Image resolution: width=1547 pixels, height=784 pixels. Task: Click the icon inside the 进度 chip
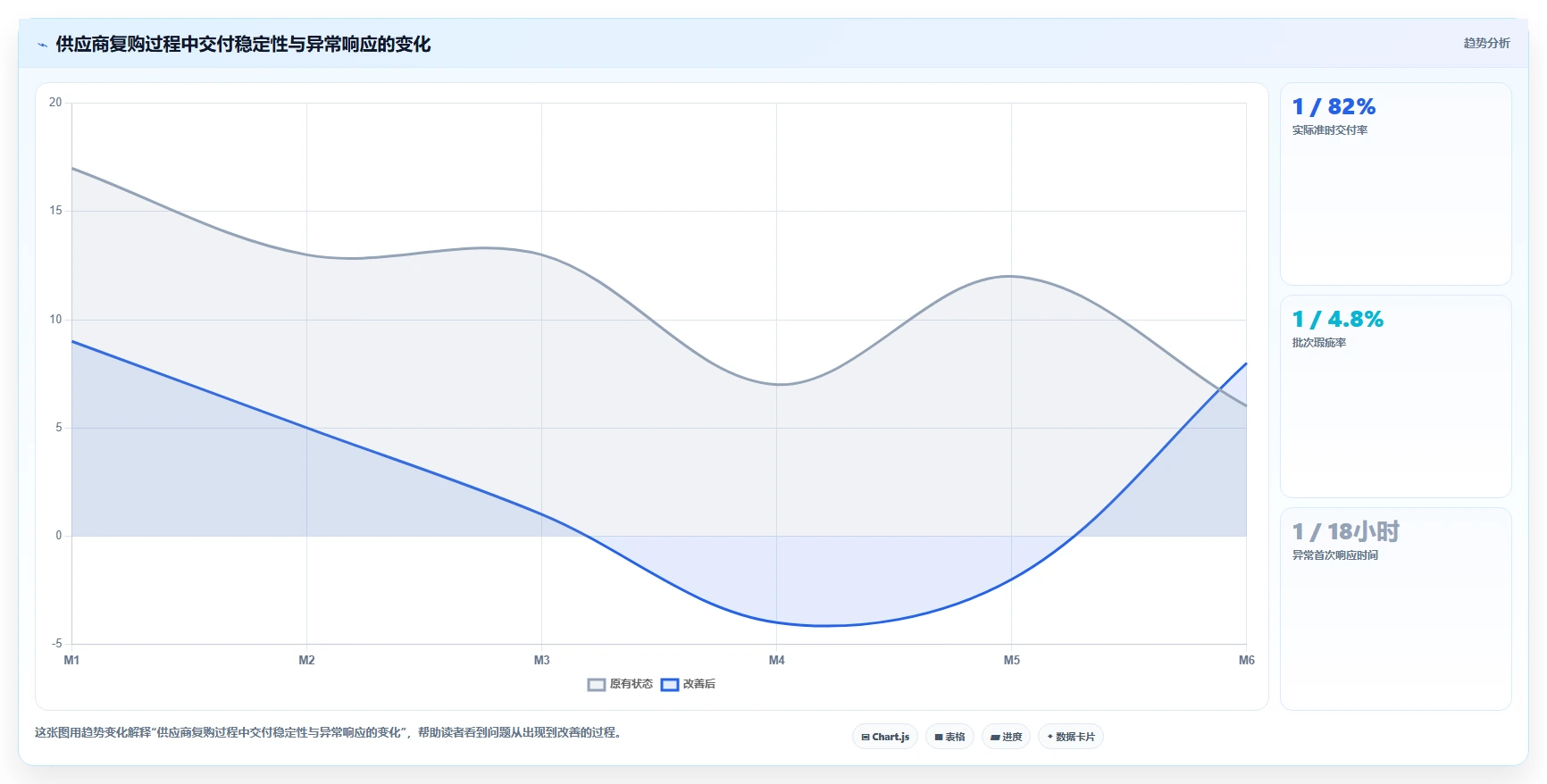coord(994,738)
